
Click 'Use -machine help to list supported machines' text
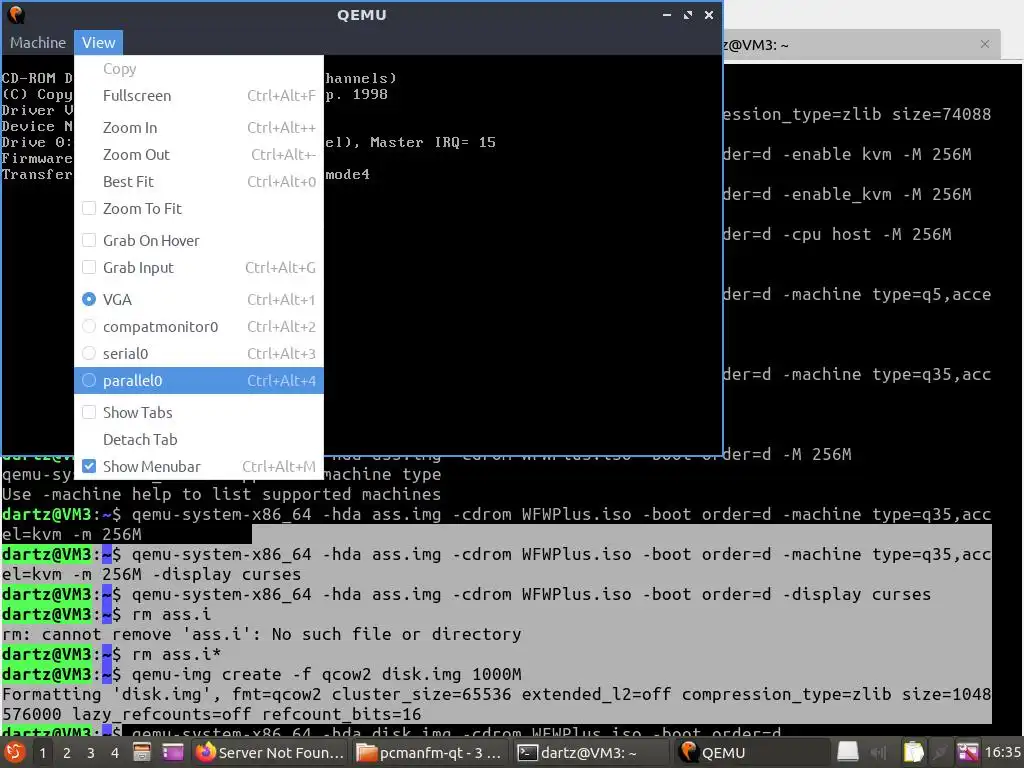pos(221,494)
